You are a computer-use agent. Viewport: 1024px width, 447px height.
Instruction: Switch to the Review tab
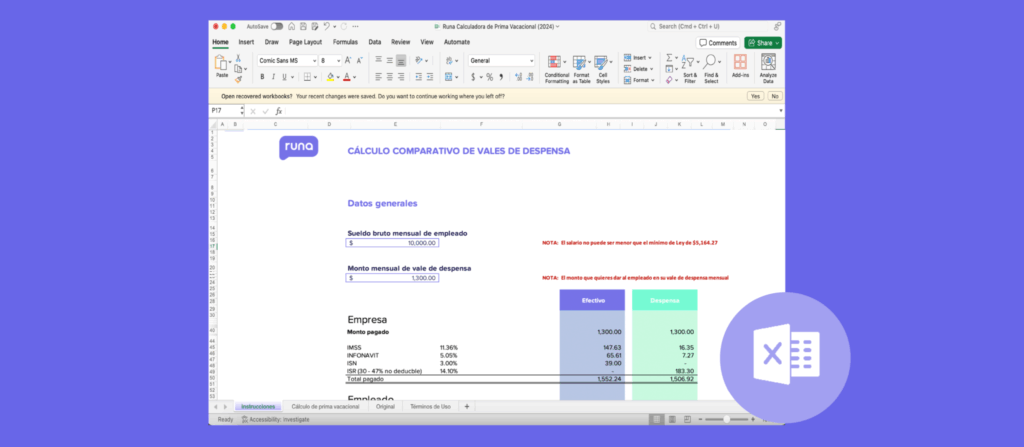401,42
